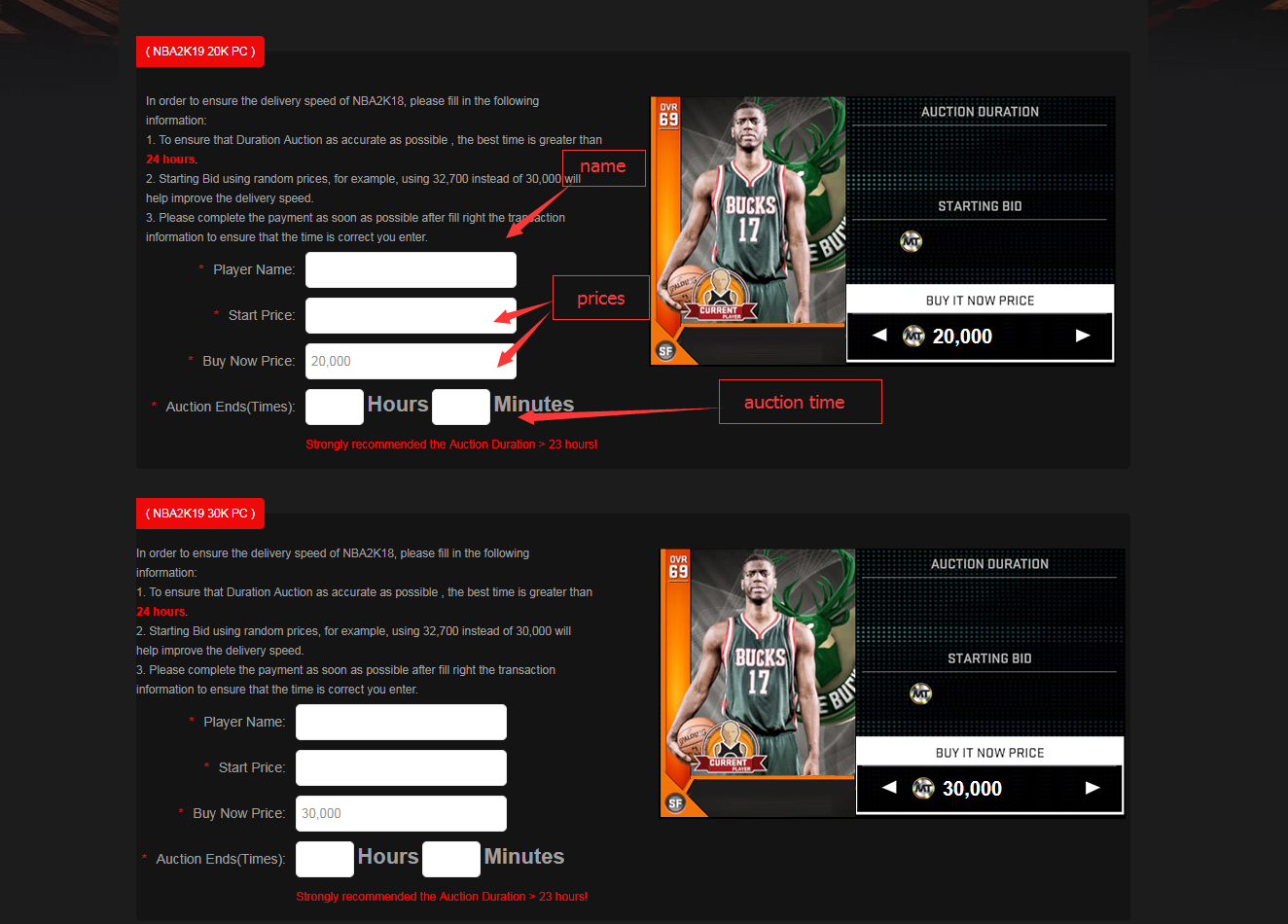Click OVR 69 rating on 30K player card

pos(678,567)
